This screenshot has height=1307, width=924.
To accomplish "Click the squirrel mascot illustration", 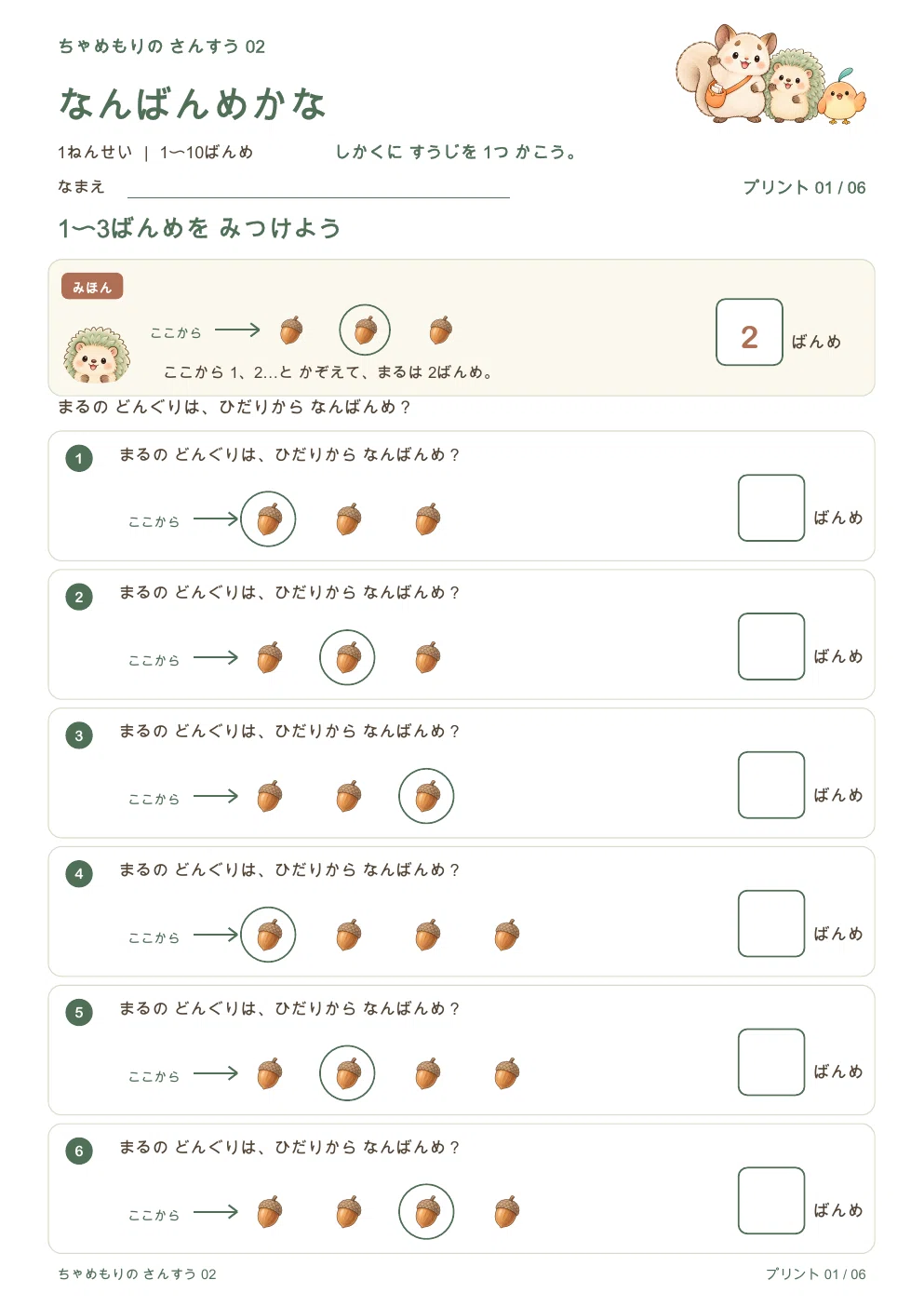I will click(x=726, y=74).
